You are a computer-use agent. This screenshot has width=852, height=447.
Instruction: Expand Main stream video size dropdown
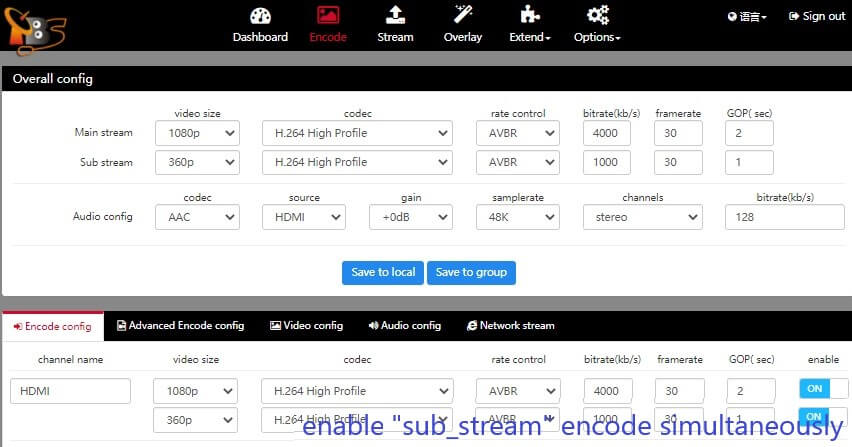[x=197, y=133]
